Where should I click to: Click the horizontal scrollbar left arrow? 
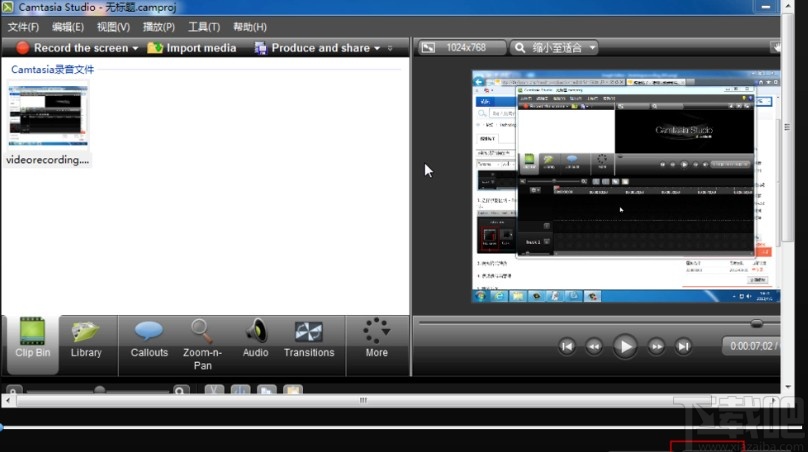click(8, 400)
